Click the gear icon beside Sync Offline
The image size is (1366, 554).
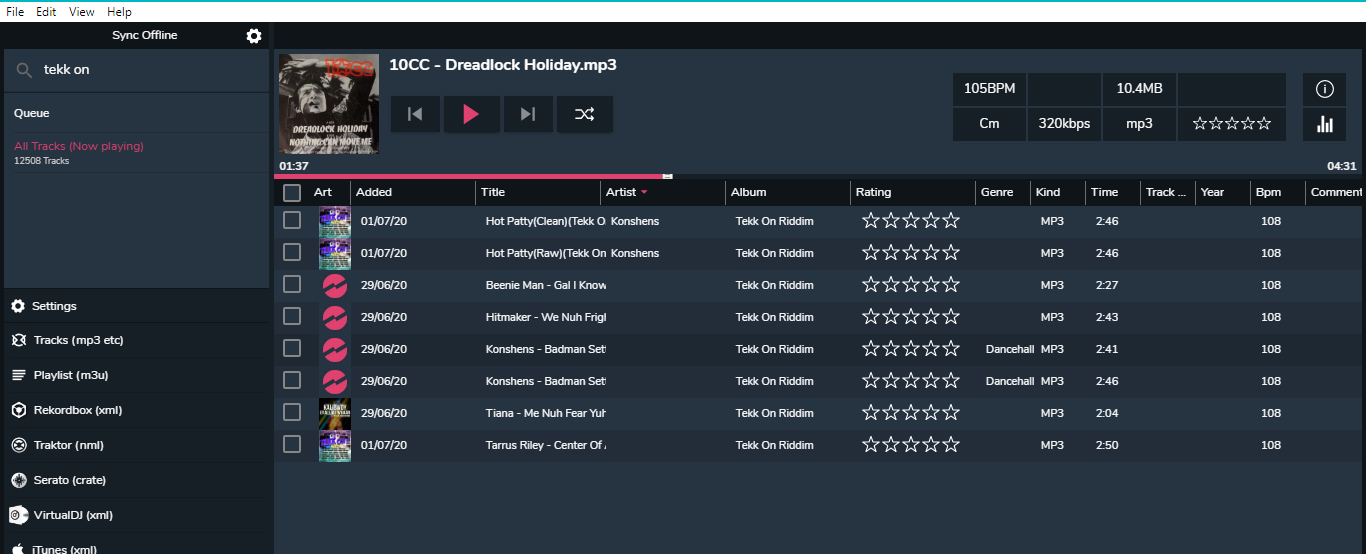[254, 36]
